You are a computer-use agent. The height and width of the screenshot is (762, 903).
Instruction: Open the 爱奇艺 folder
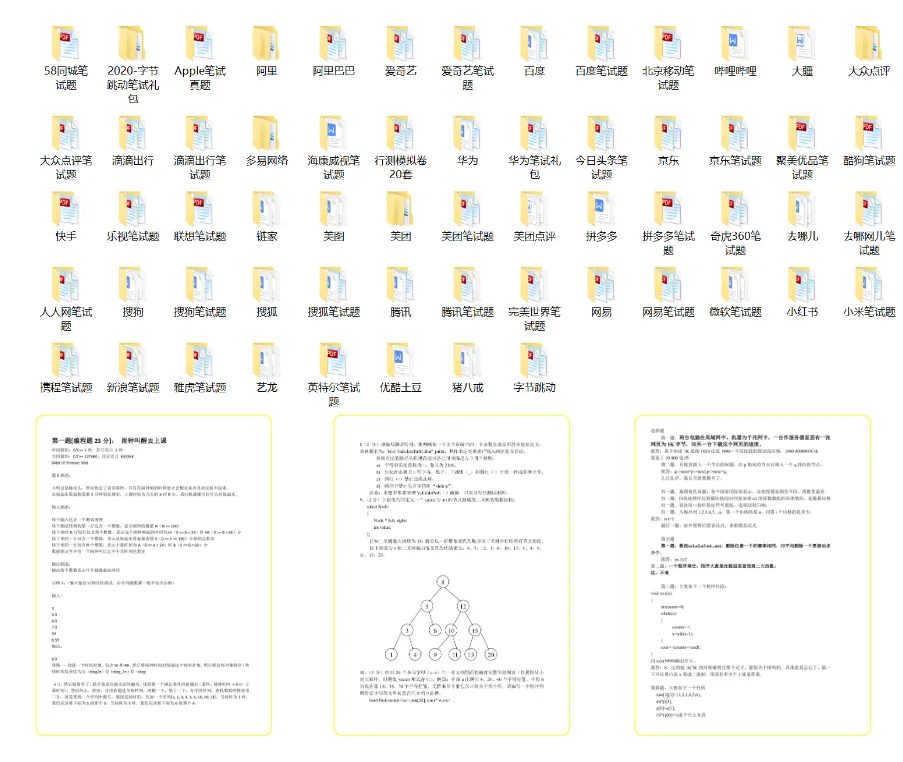tap(401, 43)
